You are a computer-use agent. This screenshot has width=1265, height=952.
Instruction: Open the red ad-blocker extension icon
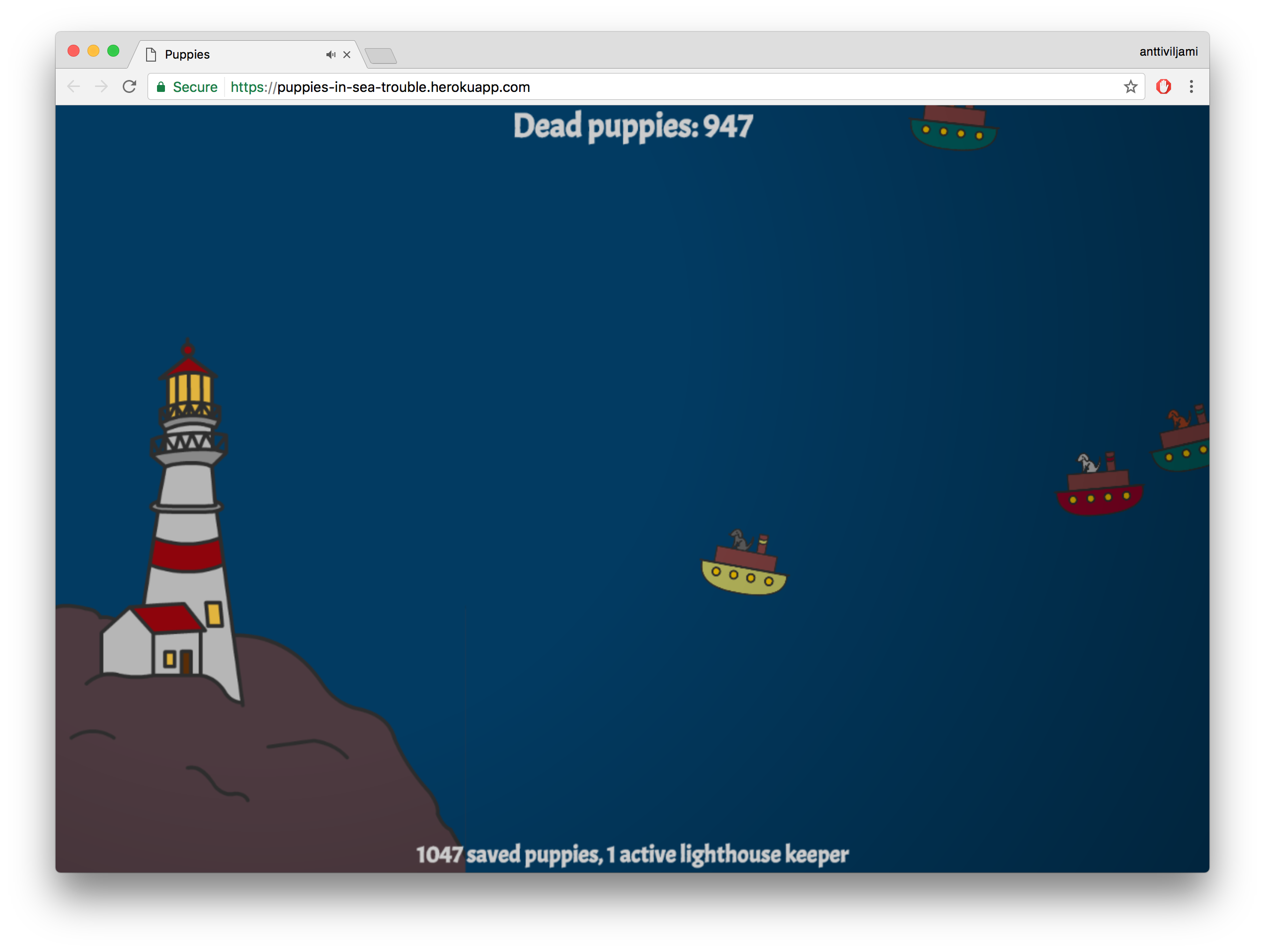click(1163, 87)
